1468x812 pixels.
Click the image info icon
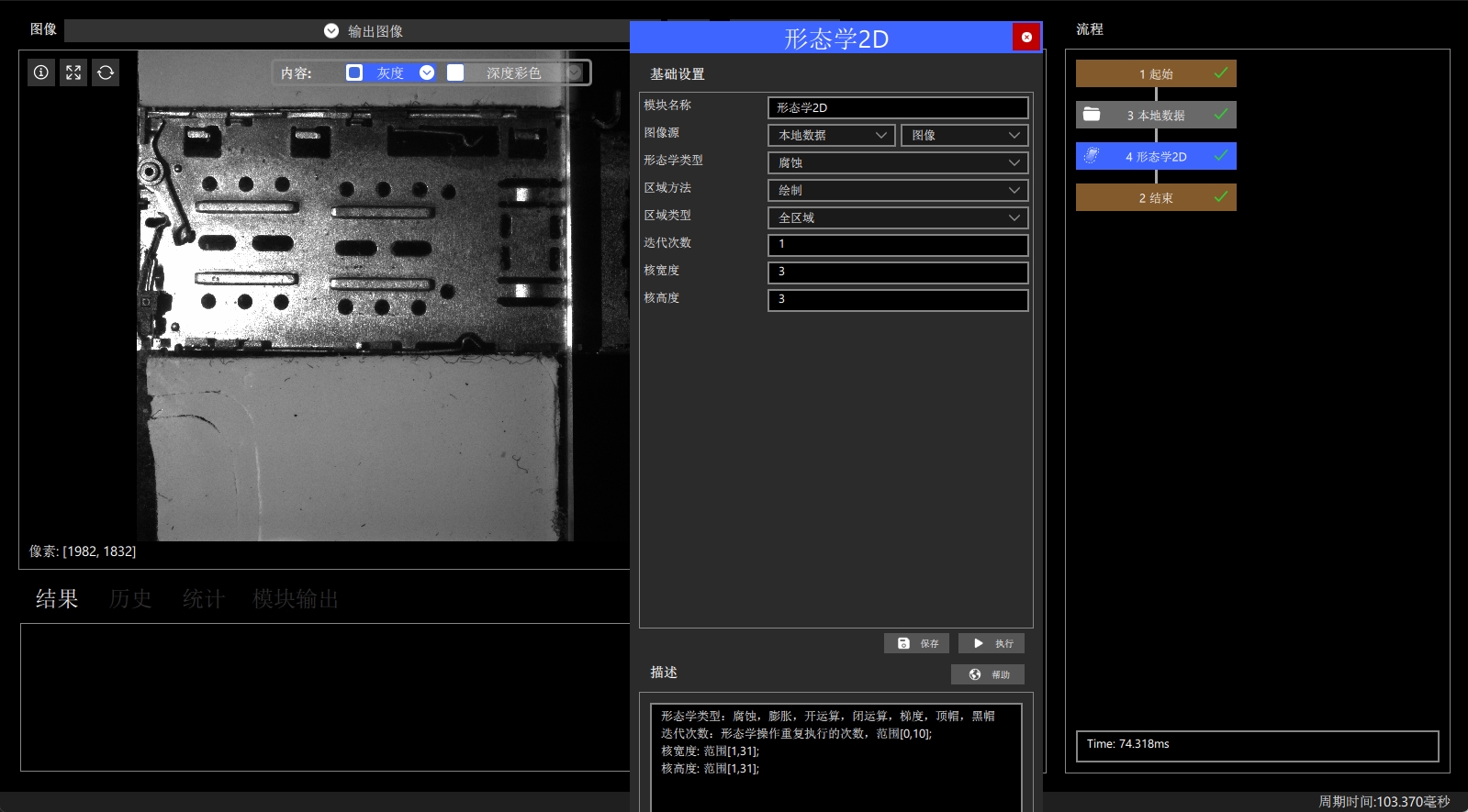(x=41, y=72)
